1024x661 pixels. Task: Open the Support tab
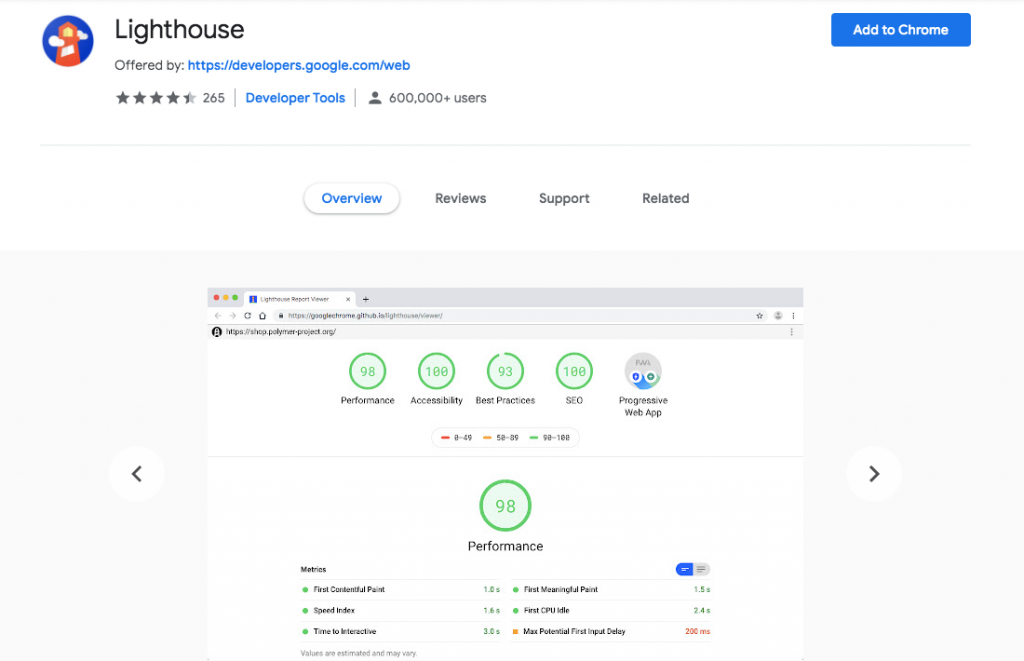[564, 199]
